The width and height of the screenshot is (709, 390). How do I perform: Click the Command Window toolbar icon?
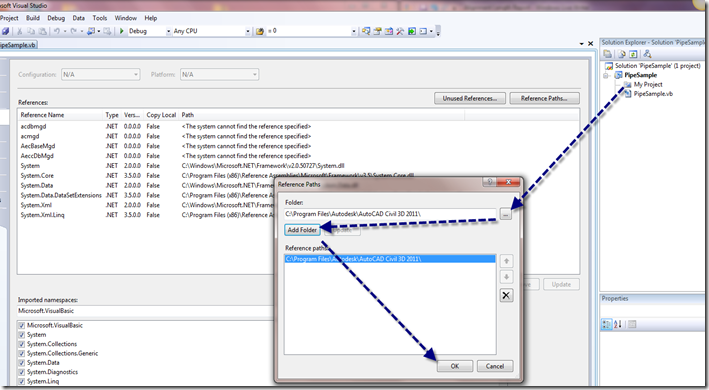(x=423, y=31)
